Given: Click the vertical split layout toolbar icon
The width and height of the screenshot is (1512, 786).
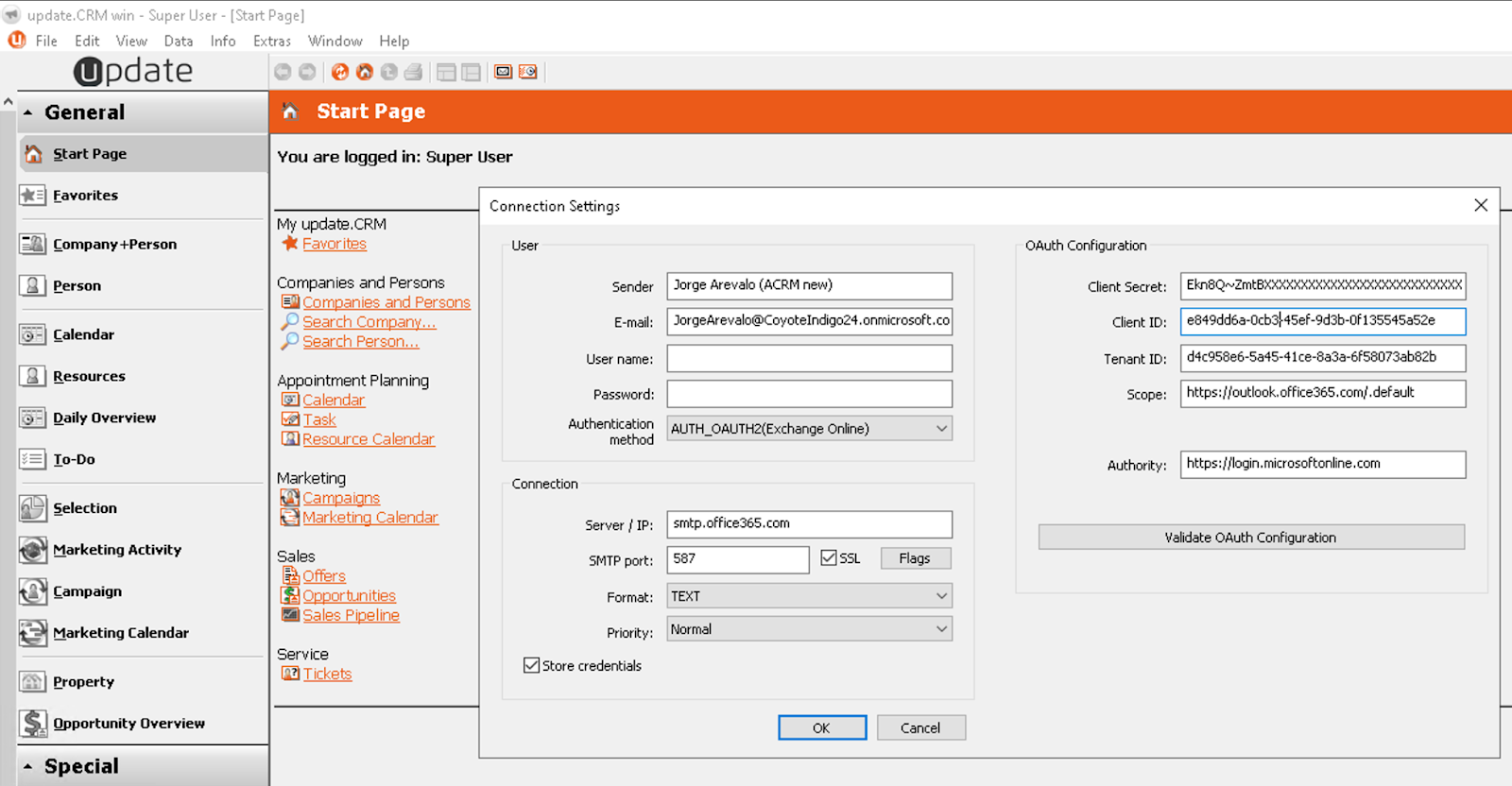Looking at the screenshot, I should coord(471,72).
